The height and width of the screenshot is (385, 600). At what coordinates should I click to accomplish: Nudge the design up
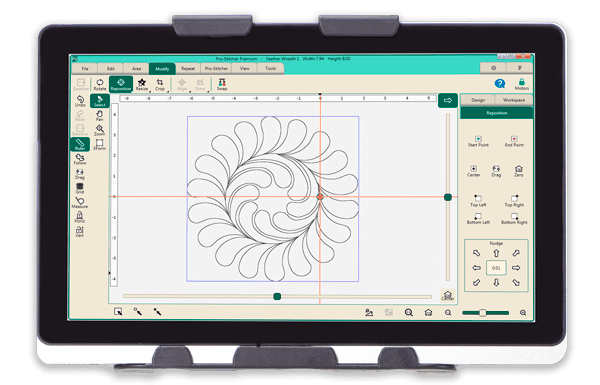[496, 253]
